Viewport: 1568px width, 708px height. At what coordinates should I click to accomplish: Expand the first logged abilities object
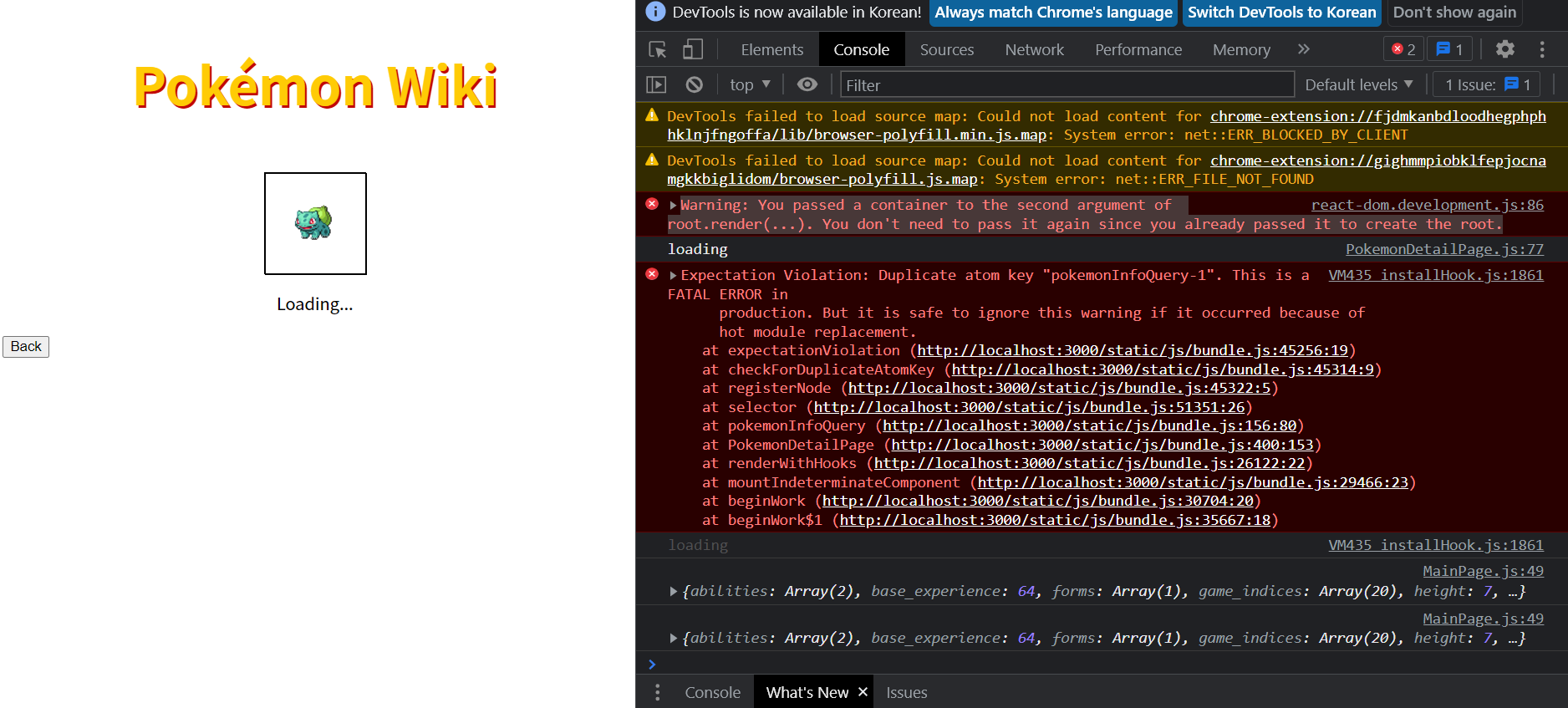coord(674,592)
